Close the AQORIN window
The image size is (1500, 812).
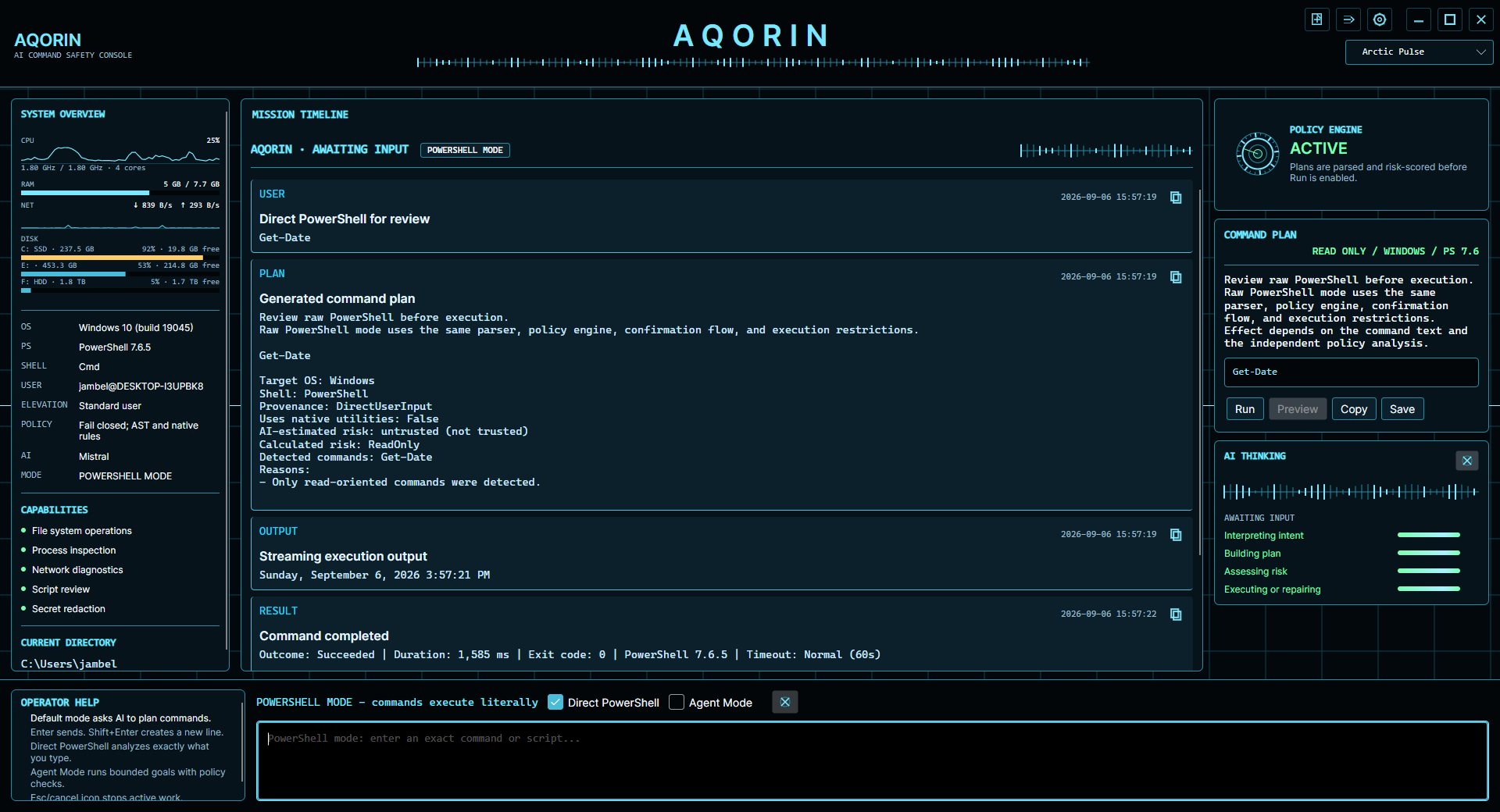tap(1481, 20)
